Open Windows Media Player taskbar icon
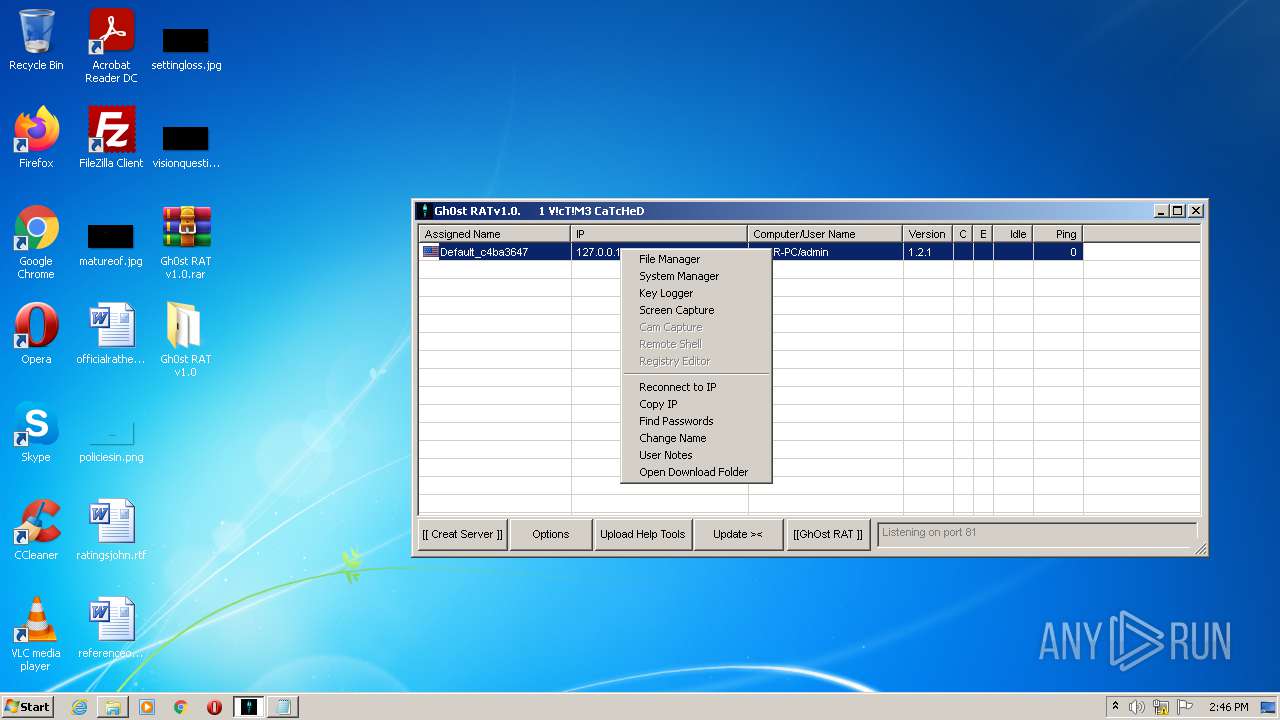 [x=147, y=707]
